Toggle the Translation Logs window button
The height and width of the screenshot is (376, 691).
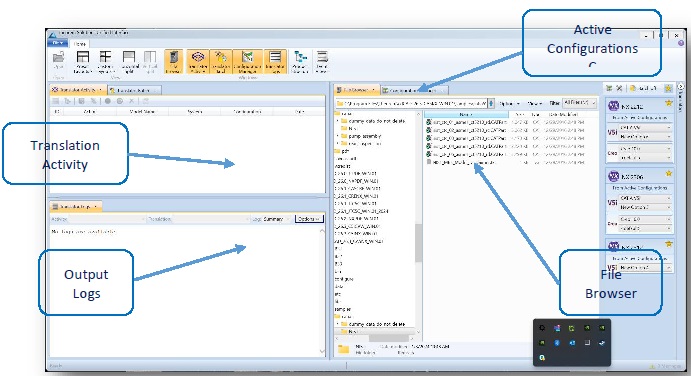pos(275,62)
